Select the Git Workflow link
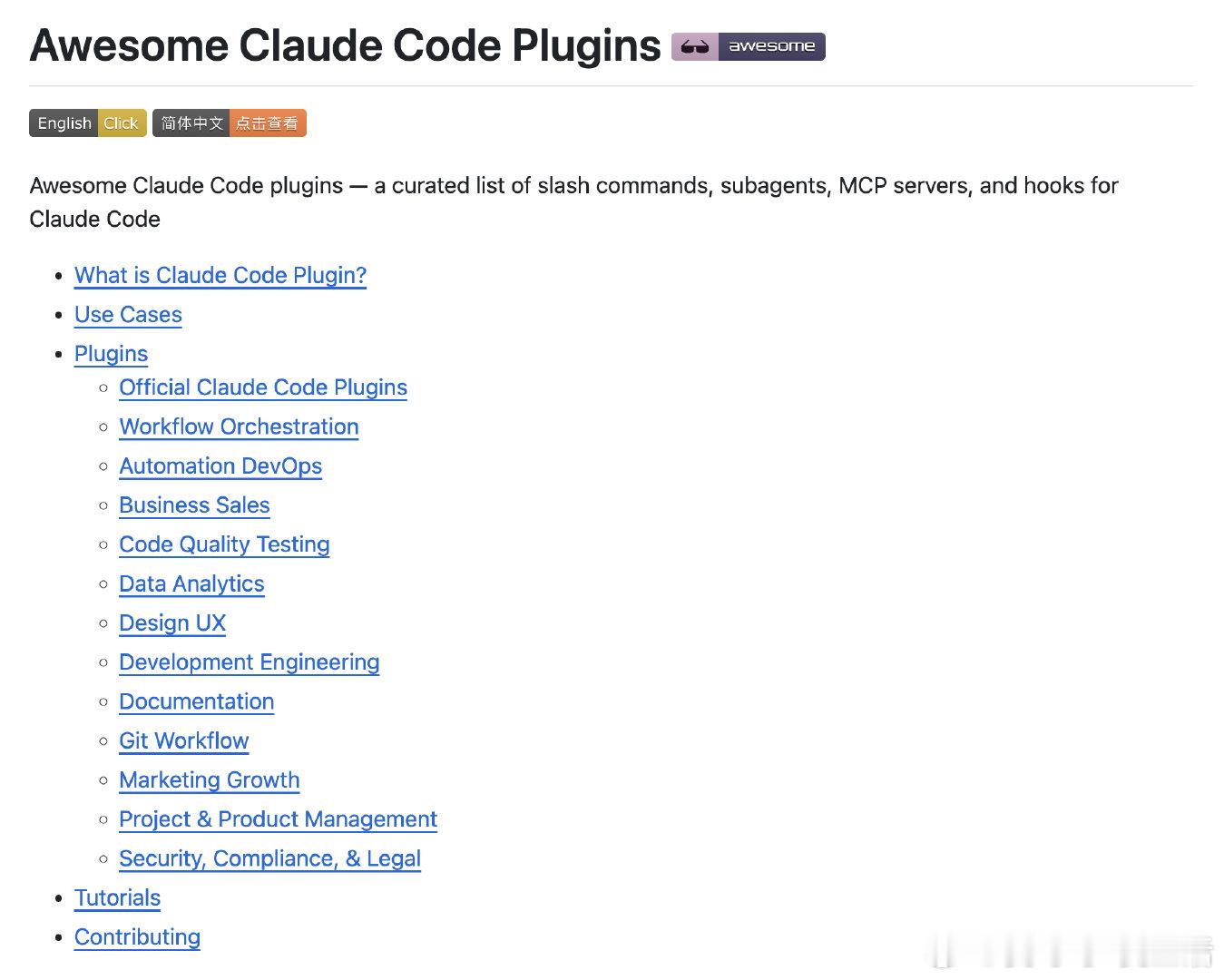Viewport: 1224px width, 980px height. (x=183, y=741)
